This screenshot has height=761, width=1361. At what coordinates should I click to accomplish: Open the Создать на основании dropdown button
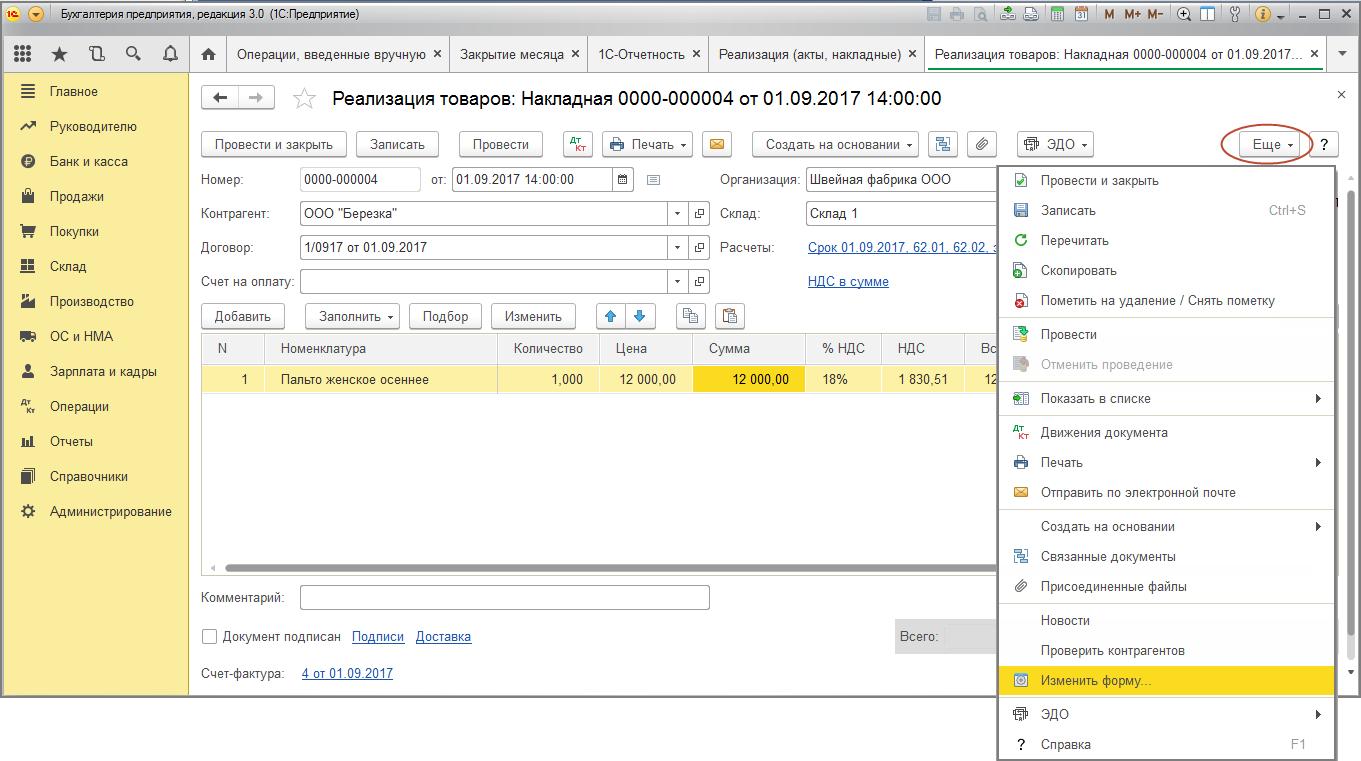835,145
